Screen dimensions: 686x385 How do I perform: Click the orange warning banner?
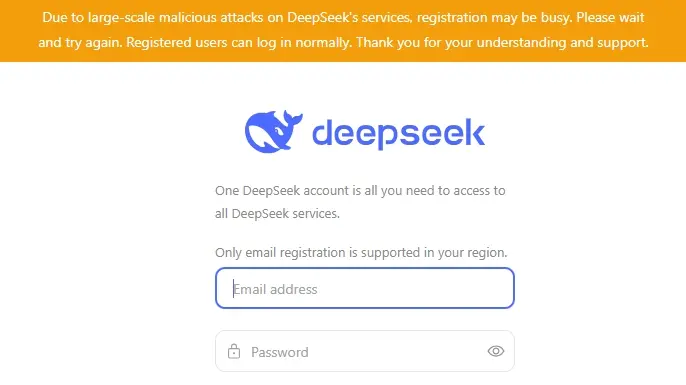[343, 31]
